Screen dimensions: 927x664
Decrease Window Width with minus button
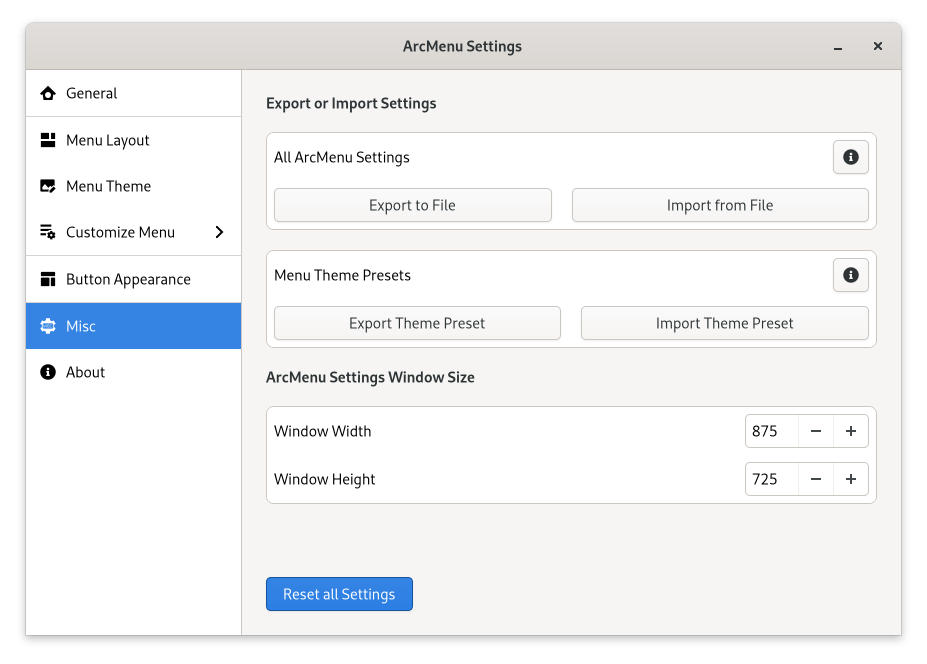[x=816, y=431]
